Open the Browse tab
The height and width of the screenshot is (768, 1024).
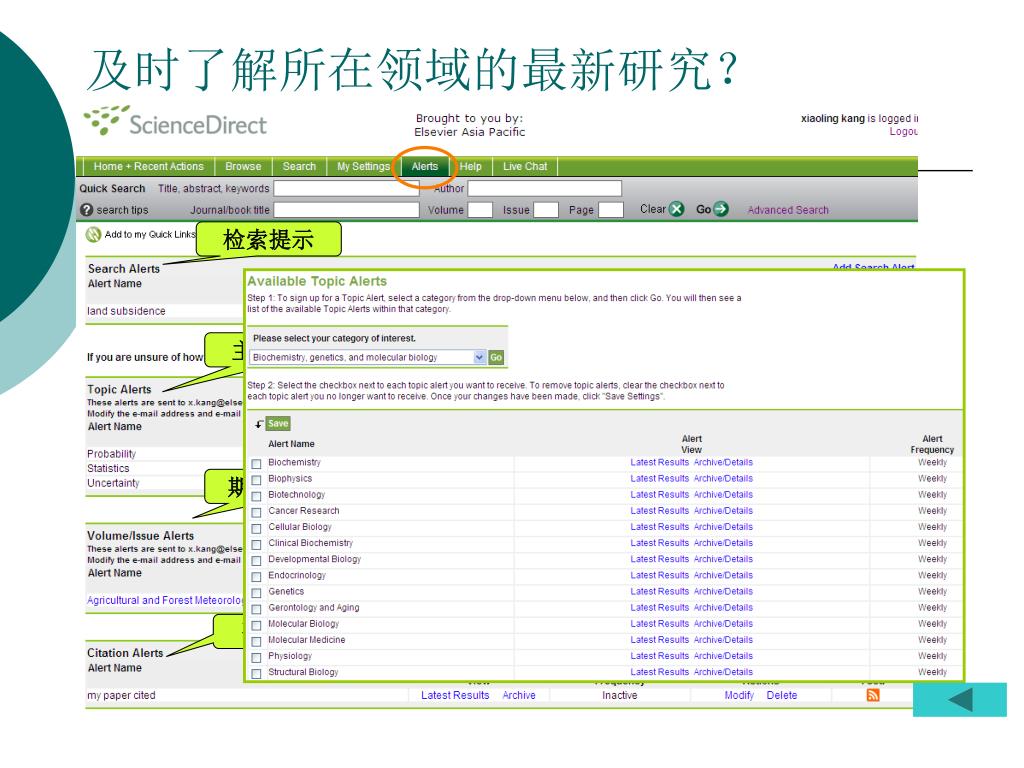point(243,167)
